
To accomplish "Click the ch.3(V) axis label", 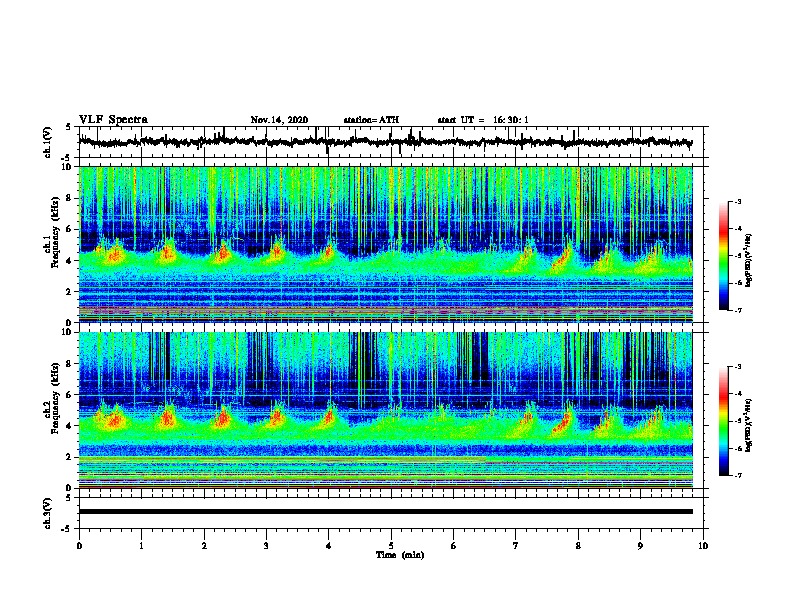I will click(48, 514).
